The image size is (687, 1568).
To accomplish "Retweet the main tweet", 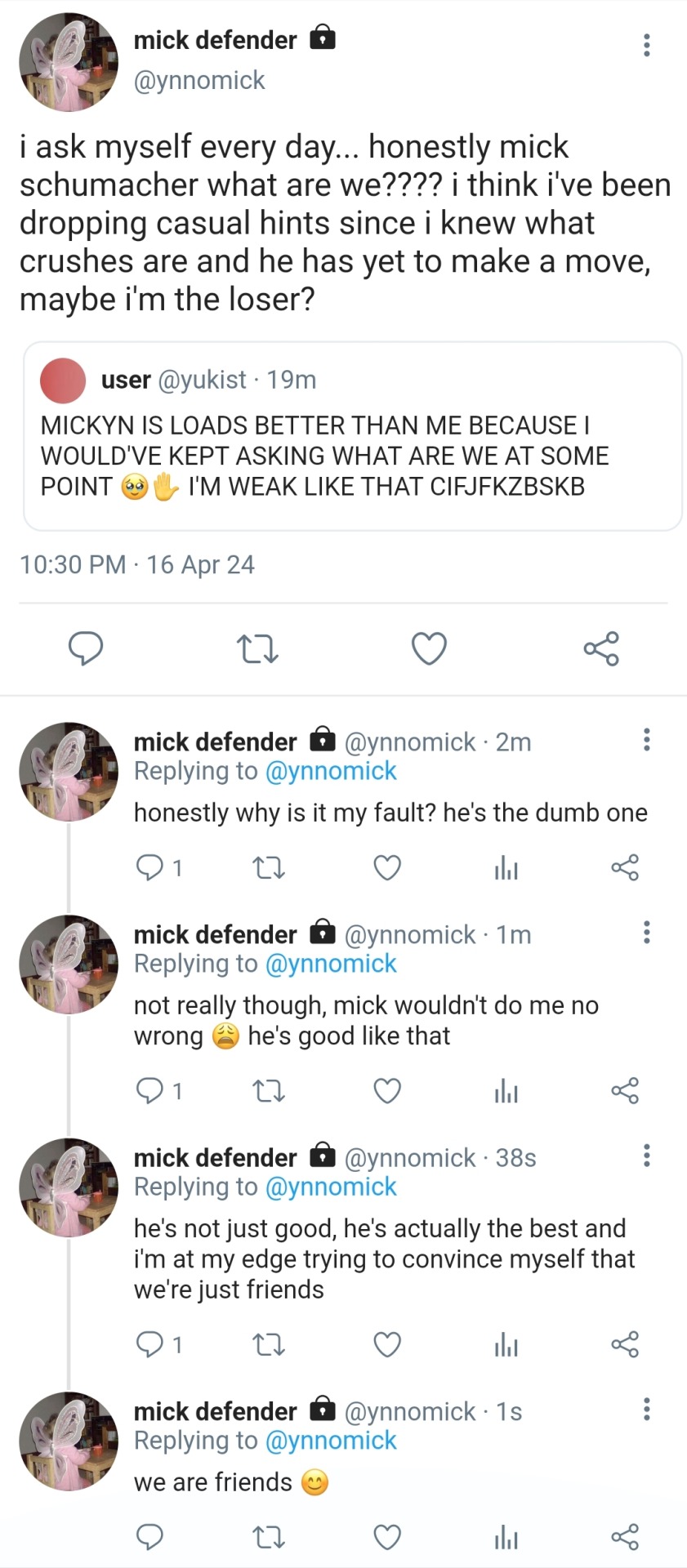I will point(257,649).
